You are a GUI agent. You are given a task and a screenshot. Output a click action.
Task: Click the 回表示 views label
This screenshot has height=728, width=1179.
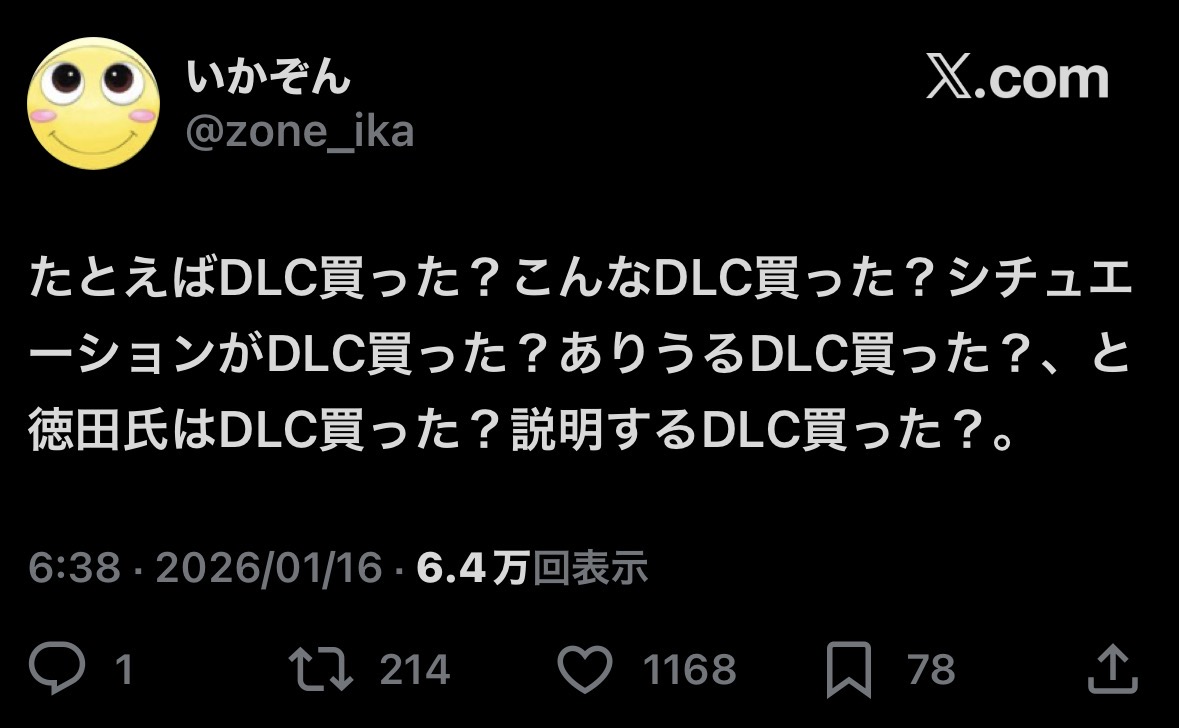coord(590,567)
